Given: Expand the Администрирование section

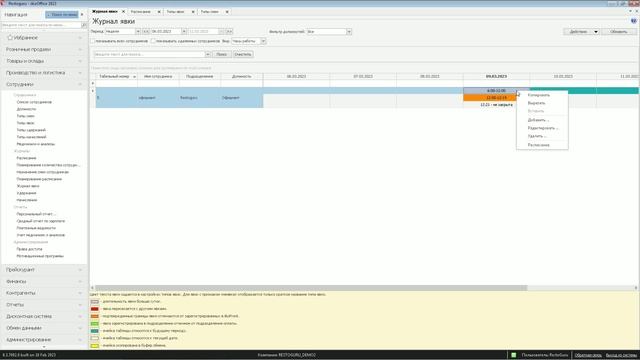Looking at the screenshot, I should pyautogui.click(x=44, y=340).
